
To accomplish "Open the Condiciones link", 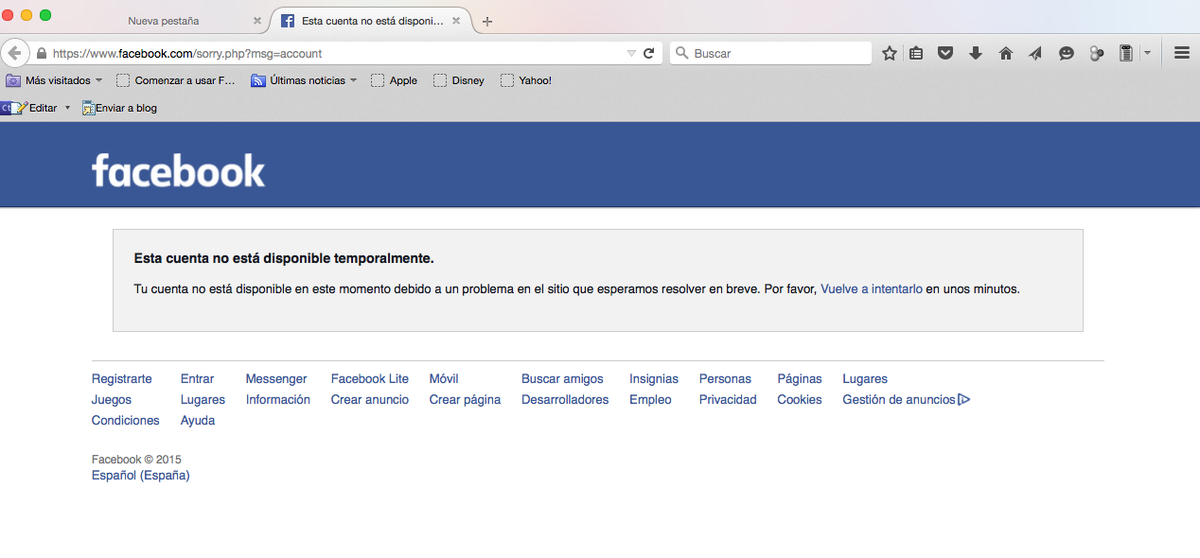I will 125,420.
